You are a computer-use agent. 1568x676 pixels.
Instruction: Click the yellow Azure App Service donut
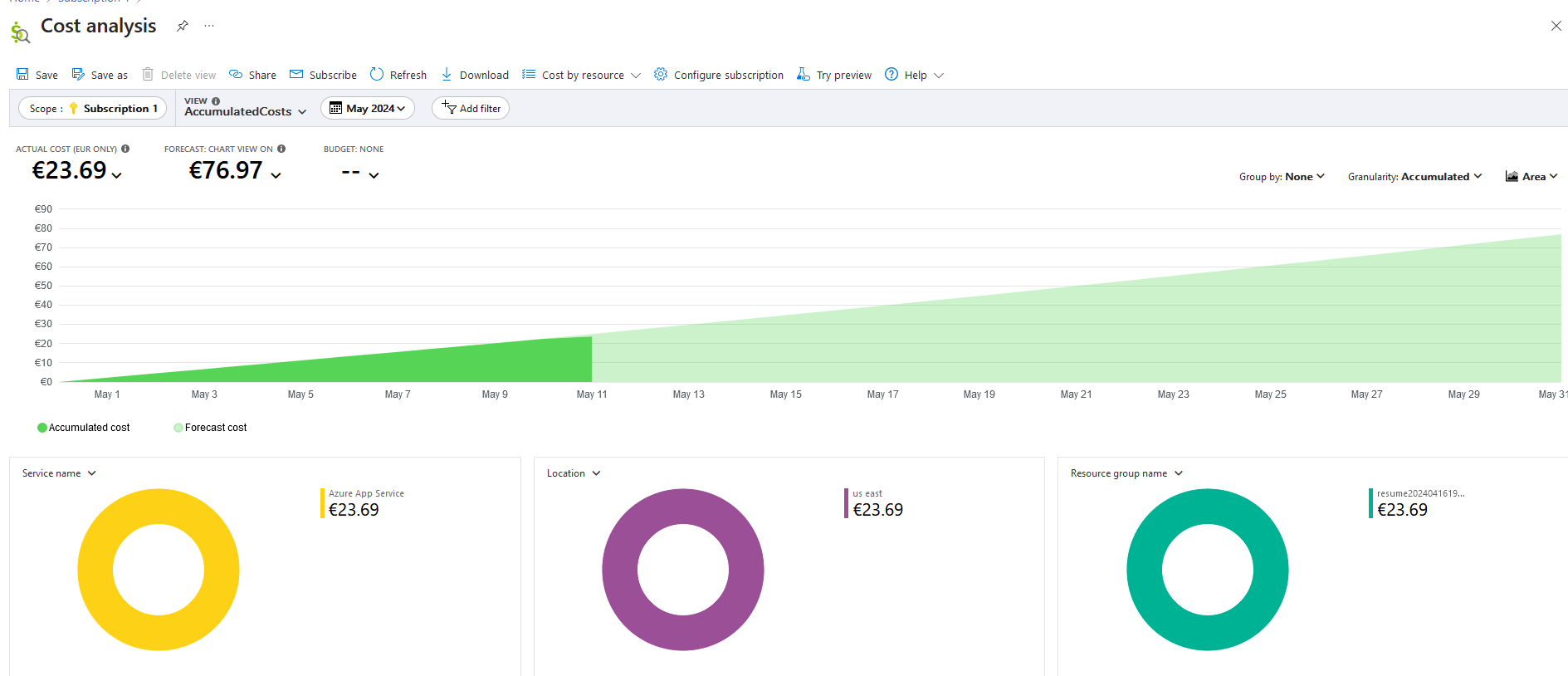tap(95, 570)
